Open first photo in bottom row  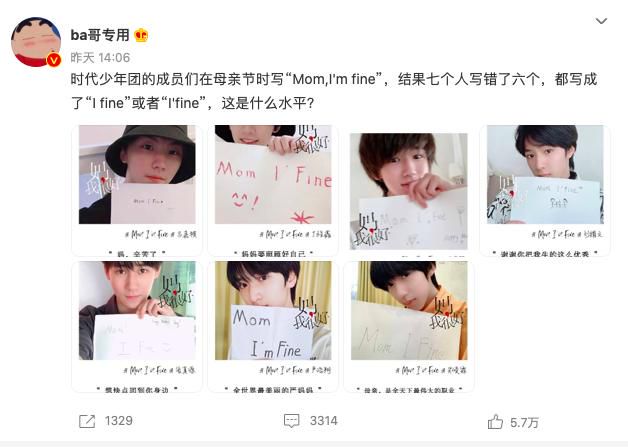pyautogui.click(x=137, y=326)
